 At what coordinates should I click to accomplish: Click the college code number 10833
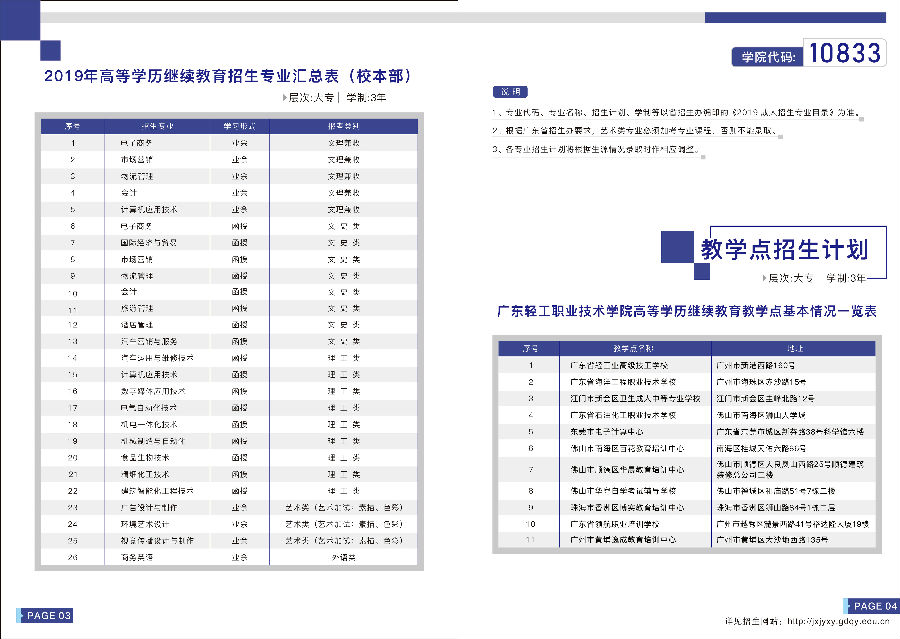tap(844, 53)
